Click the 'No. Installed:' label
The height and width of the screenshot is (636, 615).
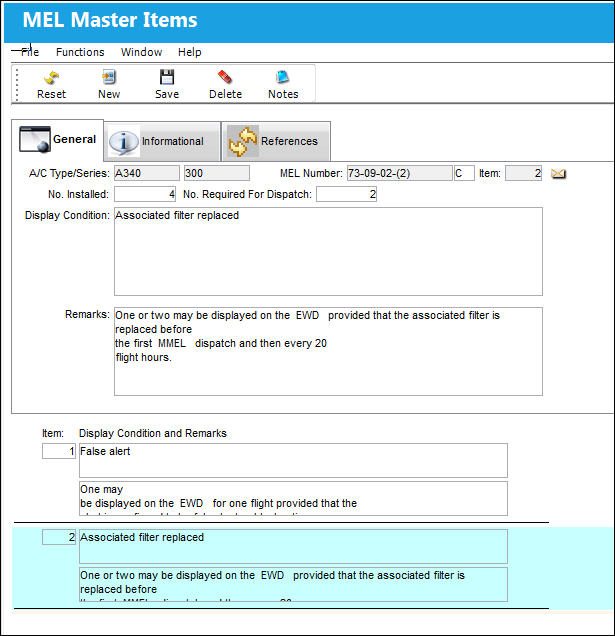click(x=78, y=194)
